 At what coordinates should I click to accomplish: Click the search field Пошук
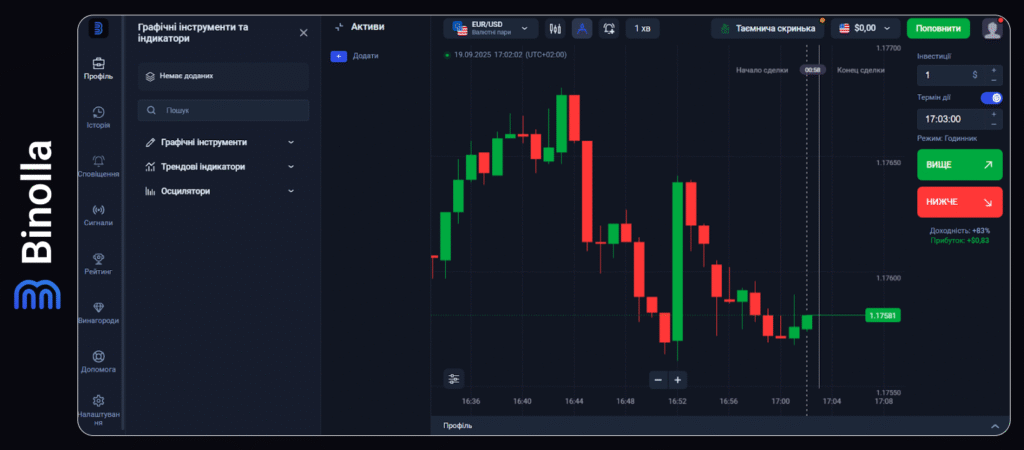click(x=223, y=110)
